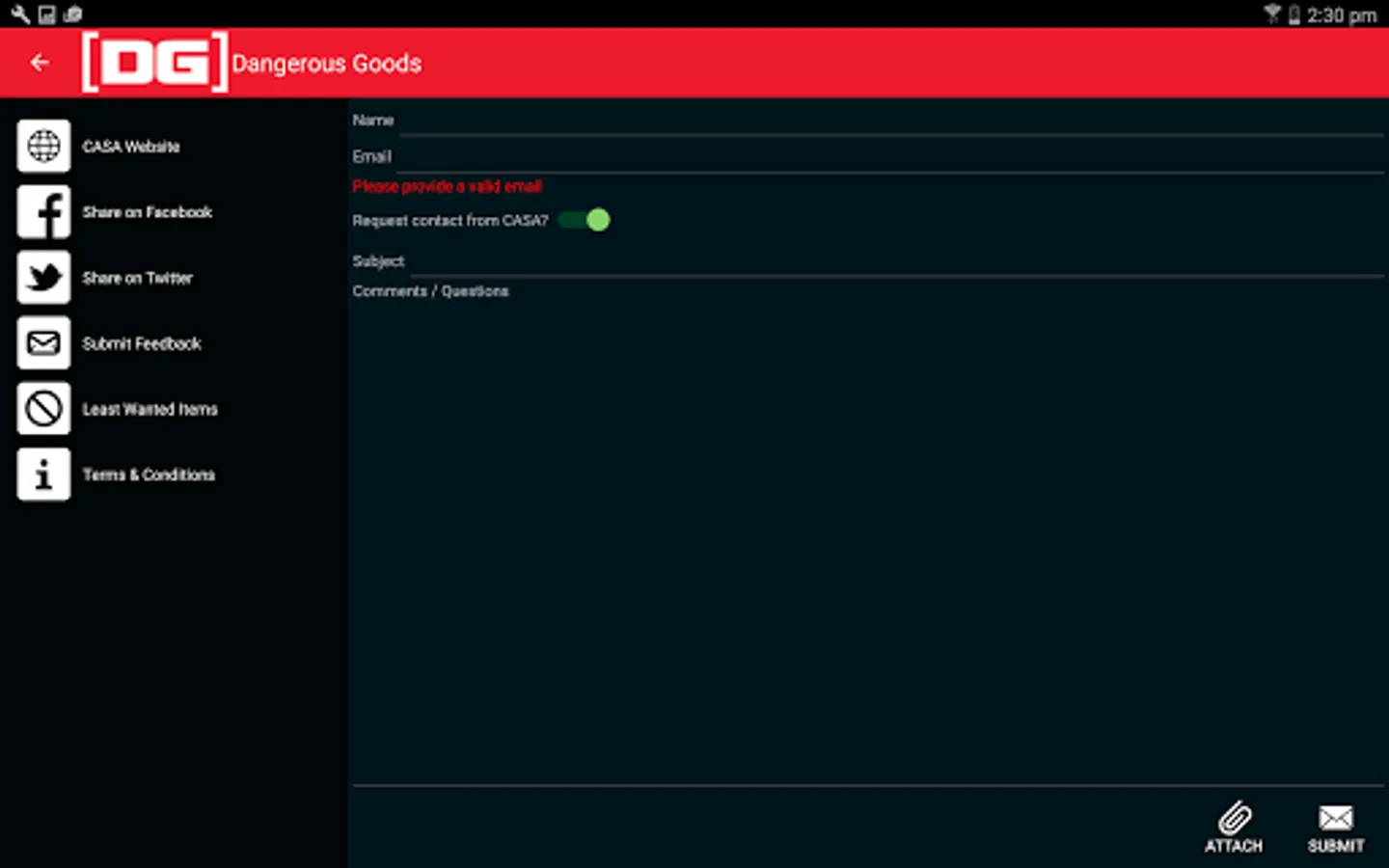Select the Submit Feedback envelope icon
1389x868 pixels.
(43, 342)
